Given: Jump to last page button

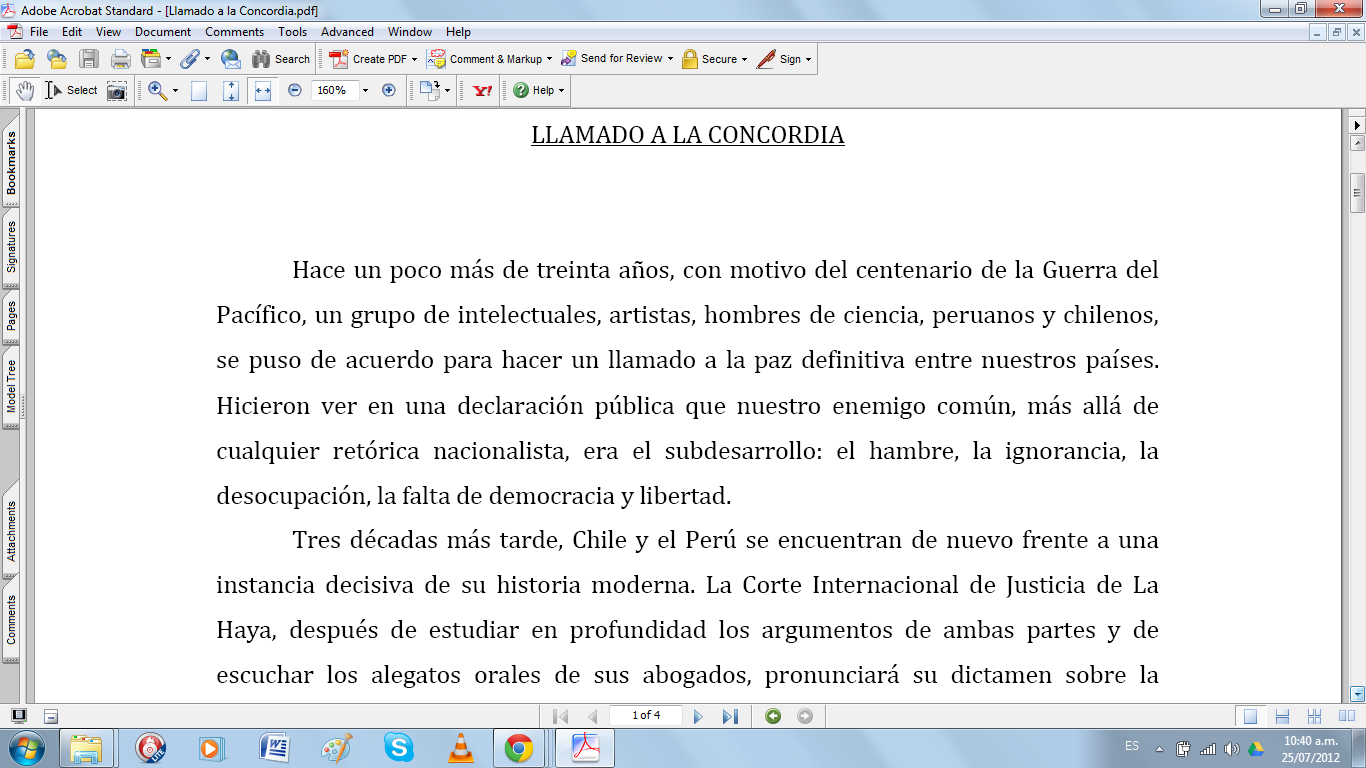Looking at the screenshot, I should pyautogui.click(x=730, y=716).
